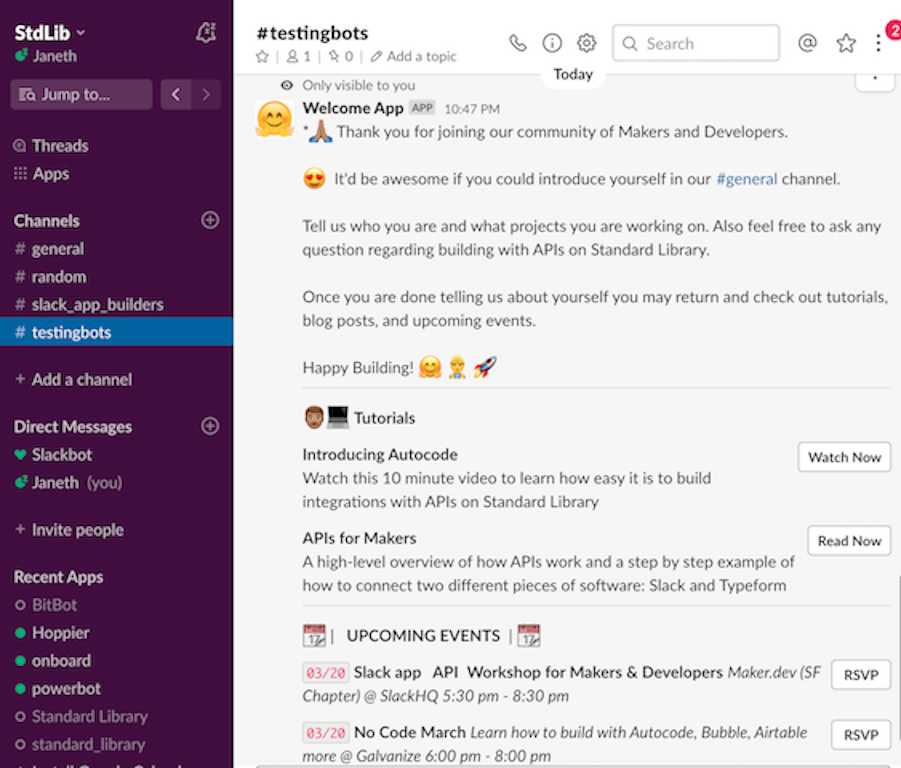Screen dimensions: 901x768
Task: Click the eye icon next to Only visible to you
Action: coord(287,86)
